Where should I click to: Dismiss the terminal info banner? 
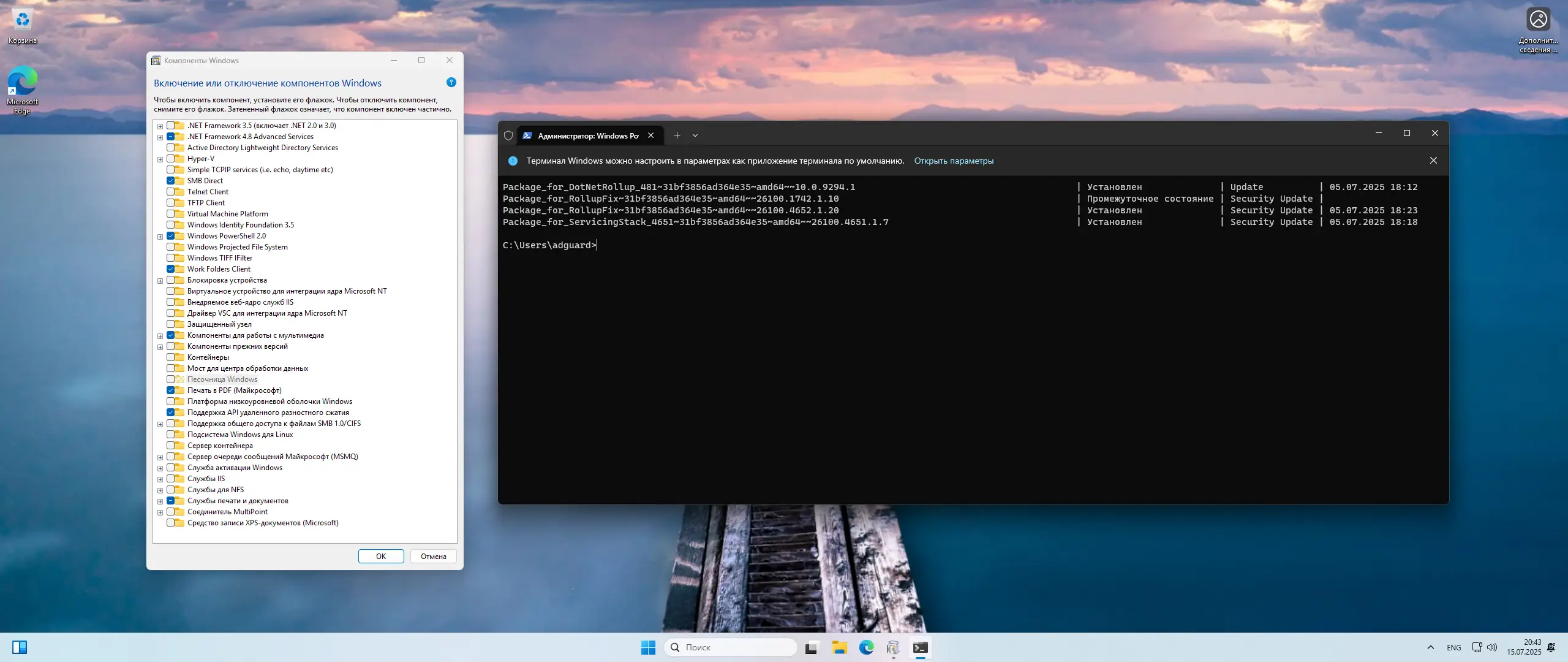click(1433, 161)
